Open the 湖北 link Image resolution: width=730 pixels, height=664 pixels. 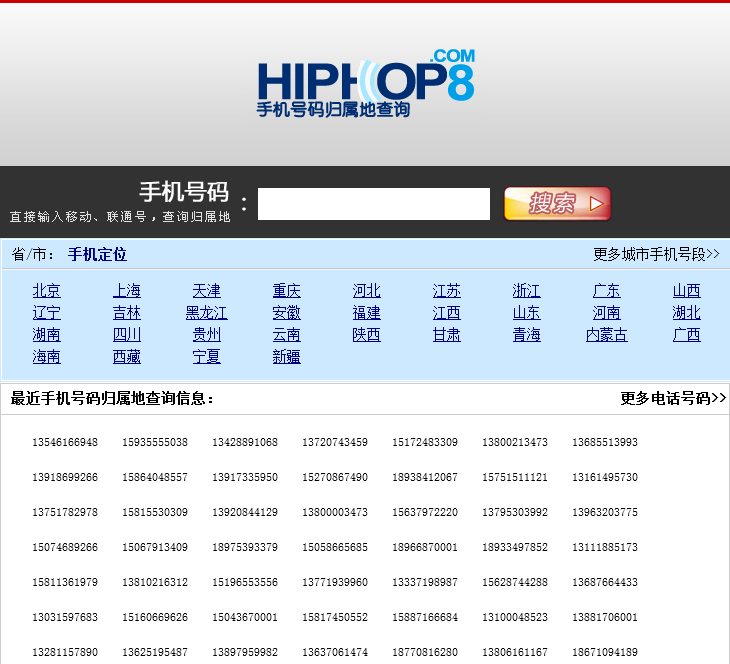pos(687,312)
